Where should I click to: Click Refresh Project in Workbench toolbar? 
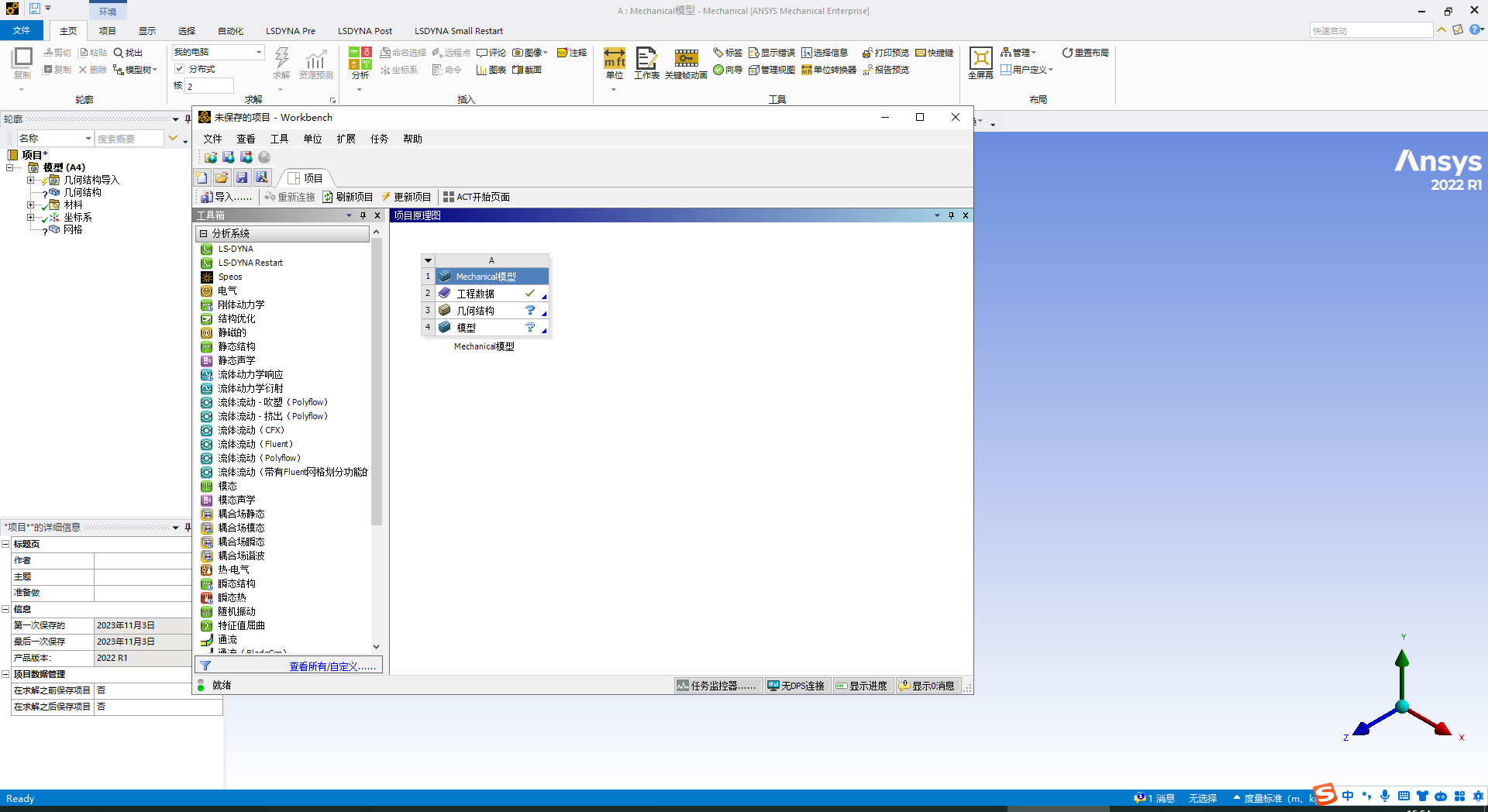coord(348,197)
